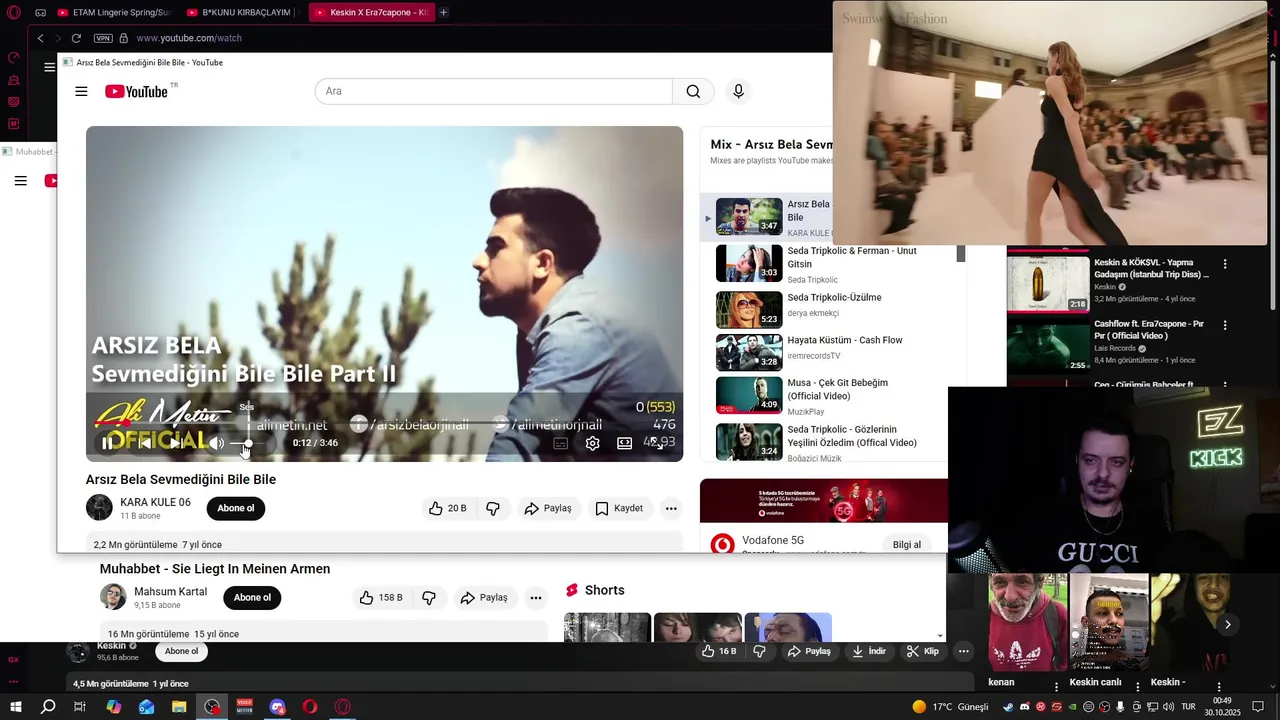Switch to B*KUNU KIRBAÇLAYIM tab
The width and height of the screenshot is (1280, 720).
point(245,12)
